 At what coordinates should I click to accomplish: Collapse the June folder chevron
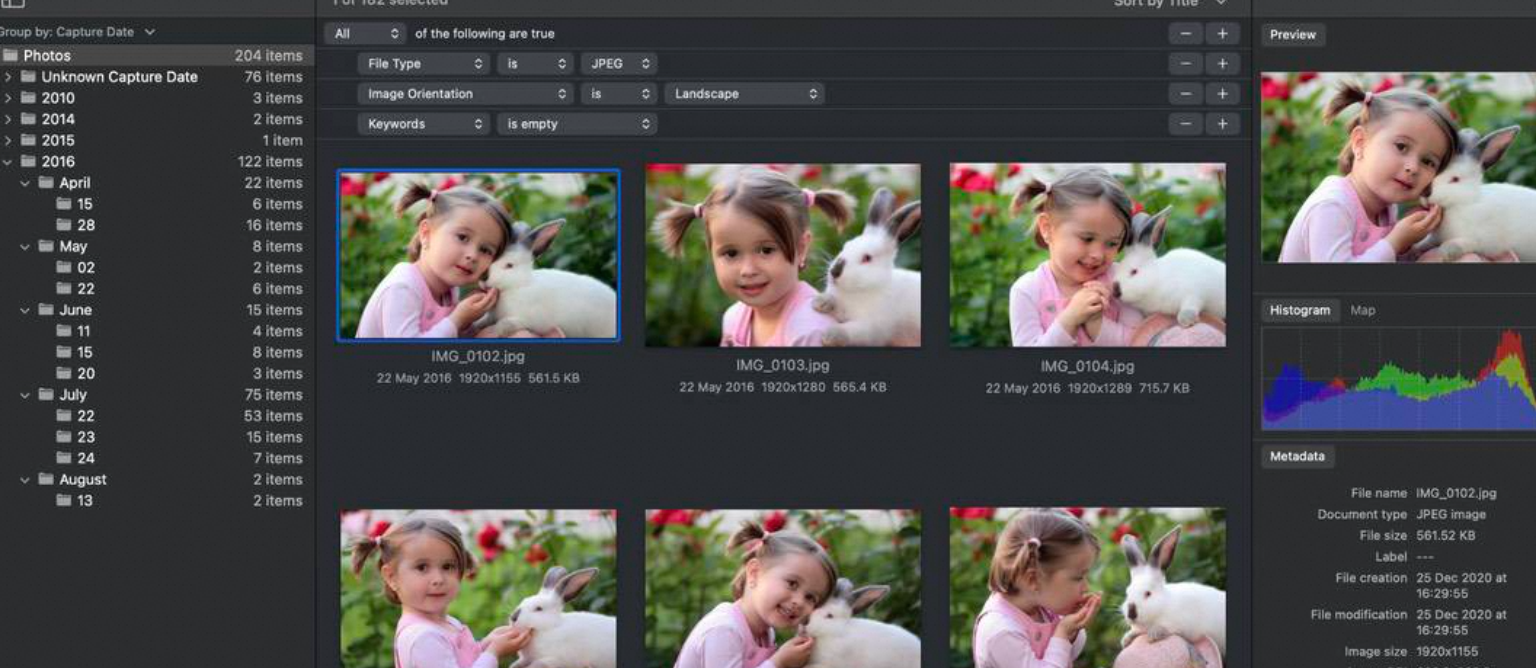click(x=25, y=310)
